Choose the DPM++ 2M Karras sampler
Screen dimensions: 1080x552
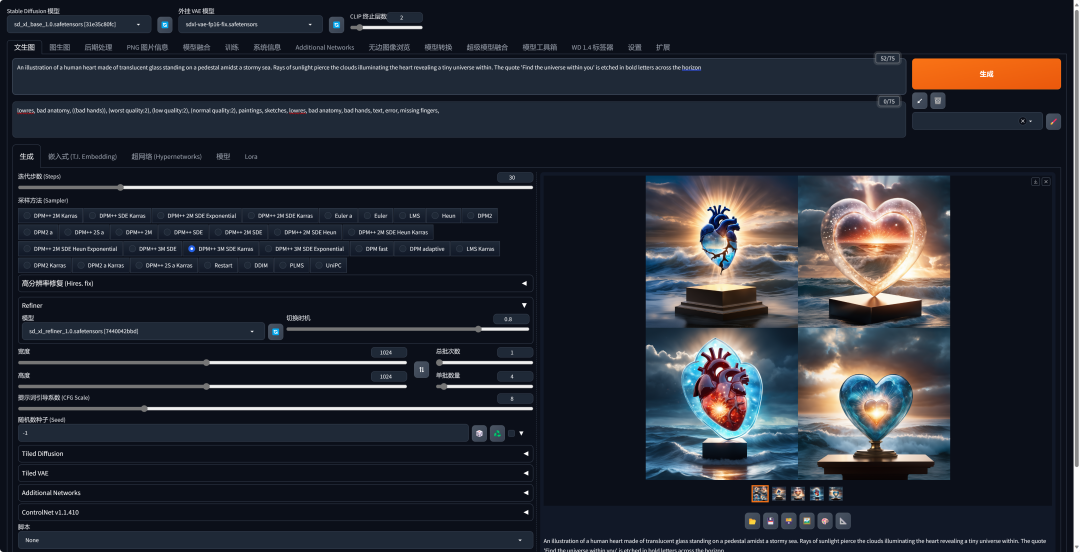tap(52, 215)
